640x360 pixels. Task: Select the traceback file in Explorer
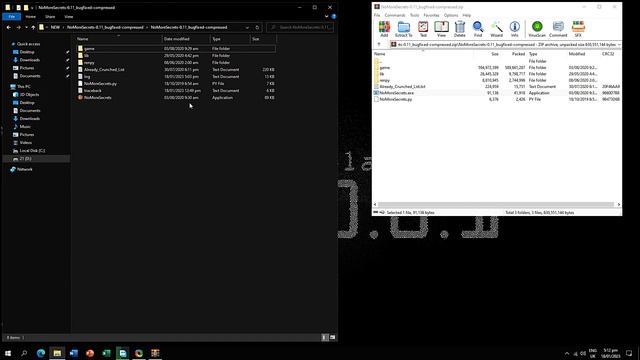point(93,91)
